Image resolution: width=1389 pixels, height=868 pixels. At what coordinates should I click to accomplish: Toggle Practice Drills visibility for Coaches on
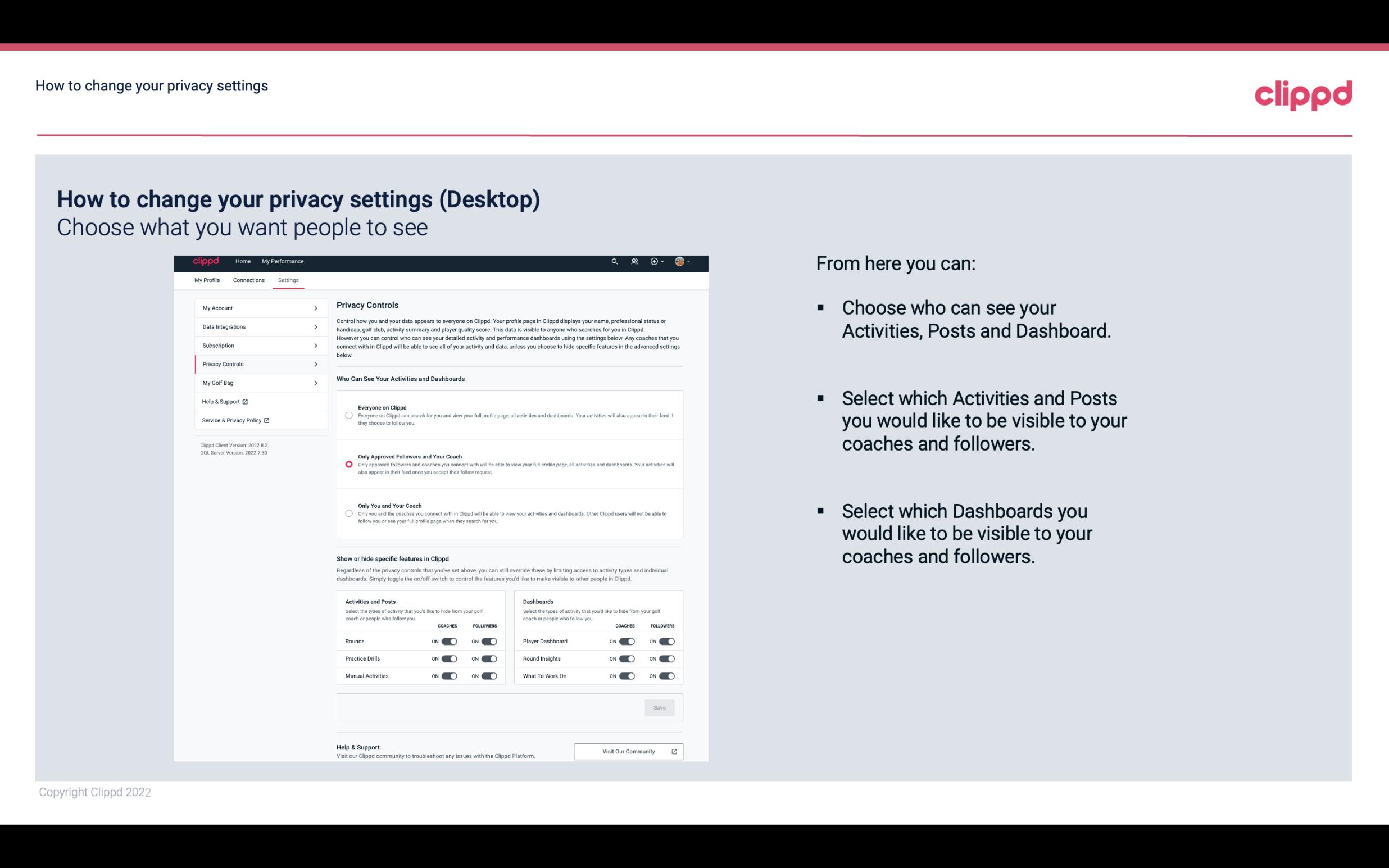[449, 658]
